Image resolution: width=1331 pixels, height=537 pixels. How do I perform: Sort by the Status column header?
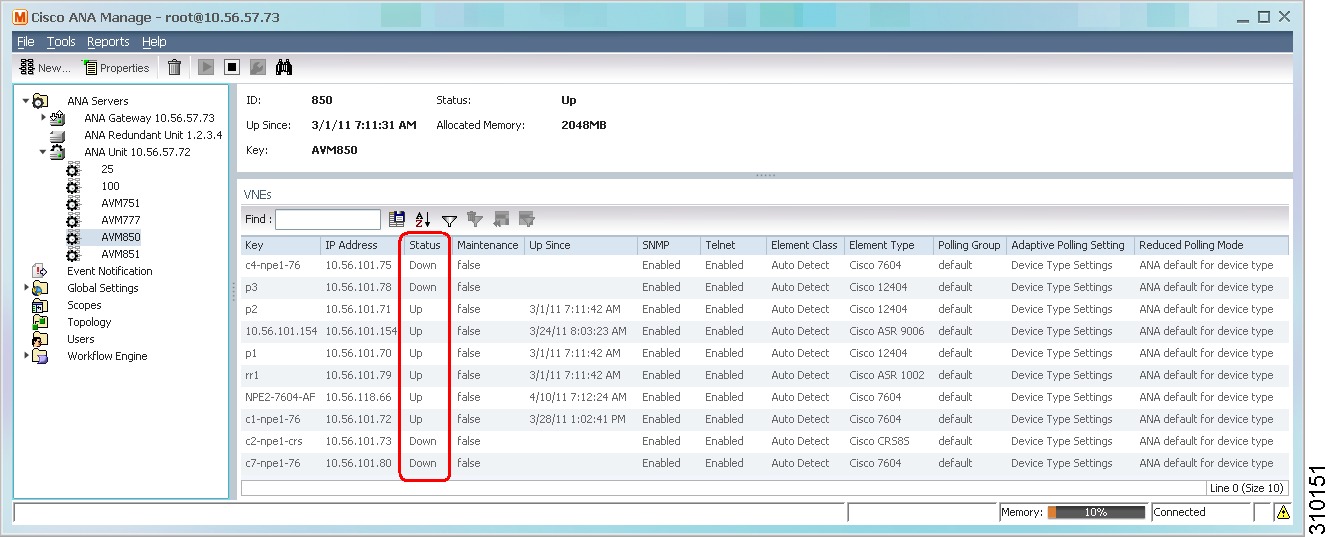pyautogui.click(x=425, y=245)
